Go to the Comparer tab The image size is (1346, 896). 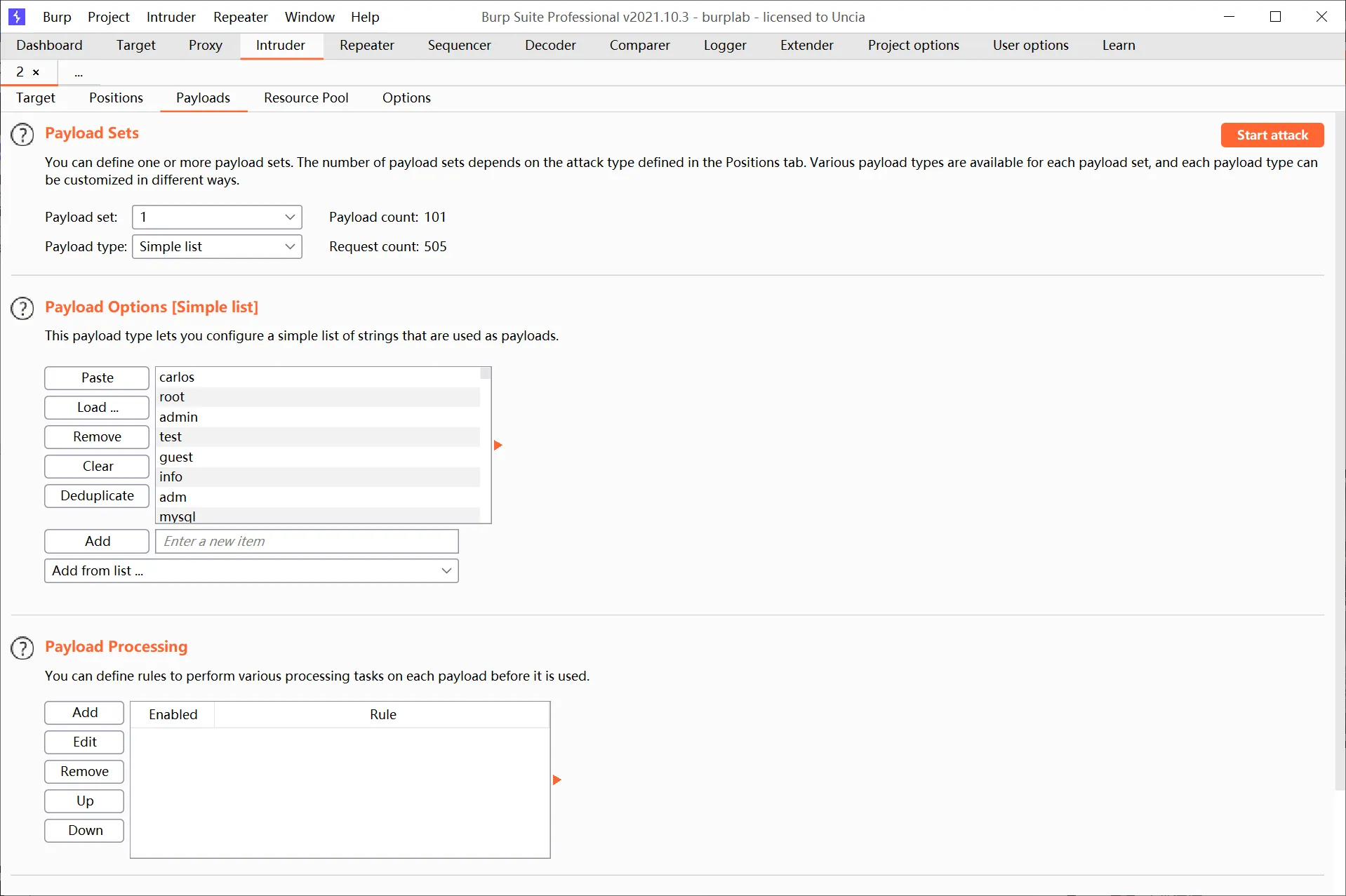[639, 45]
